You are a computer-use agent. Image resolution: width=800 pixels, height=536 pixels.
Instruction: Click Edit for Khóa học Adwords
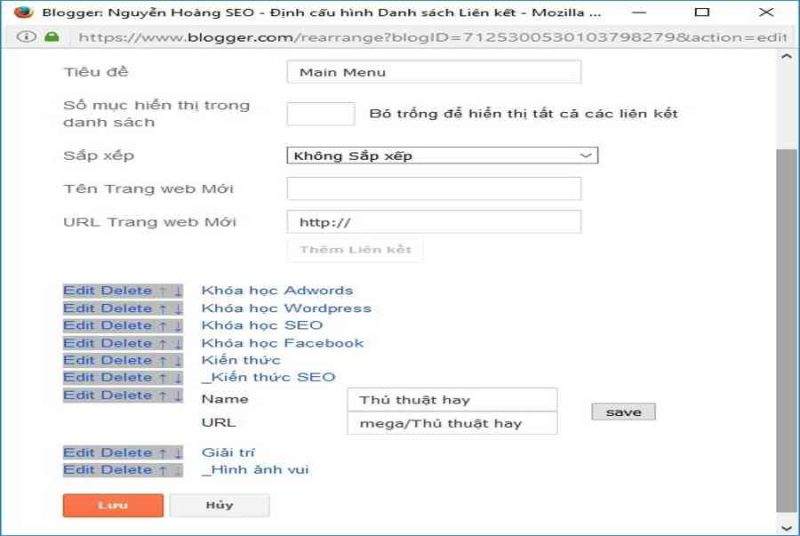79,291
